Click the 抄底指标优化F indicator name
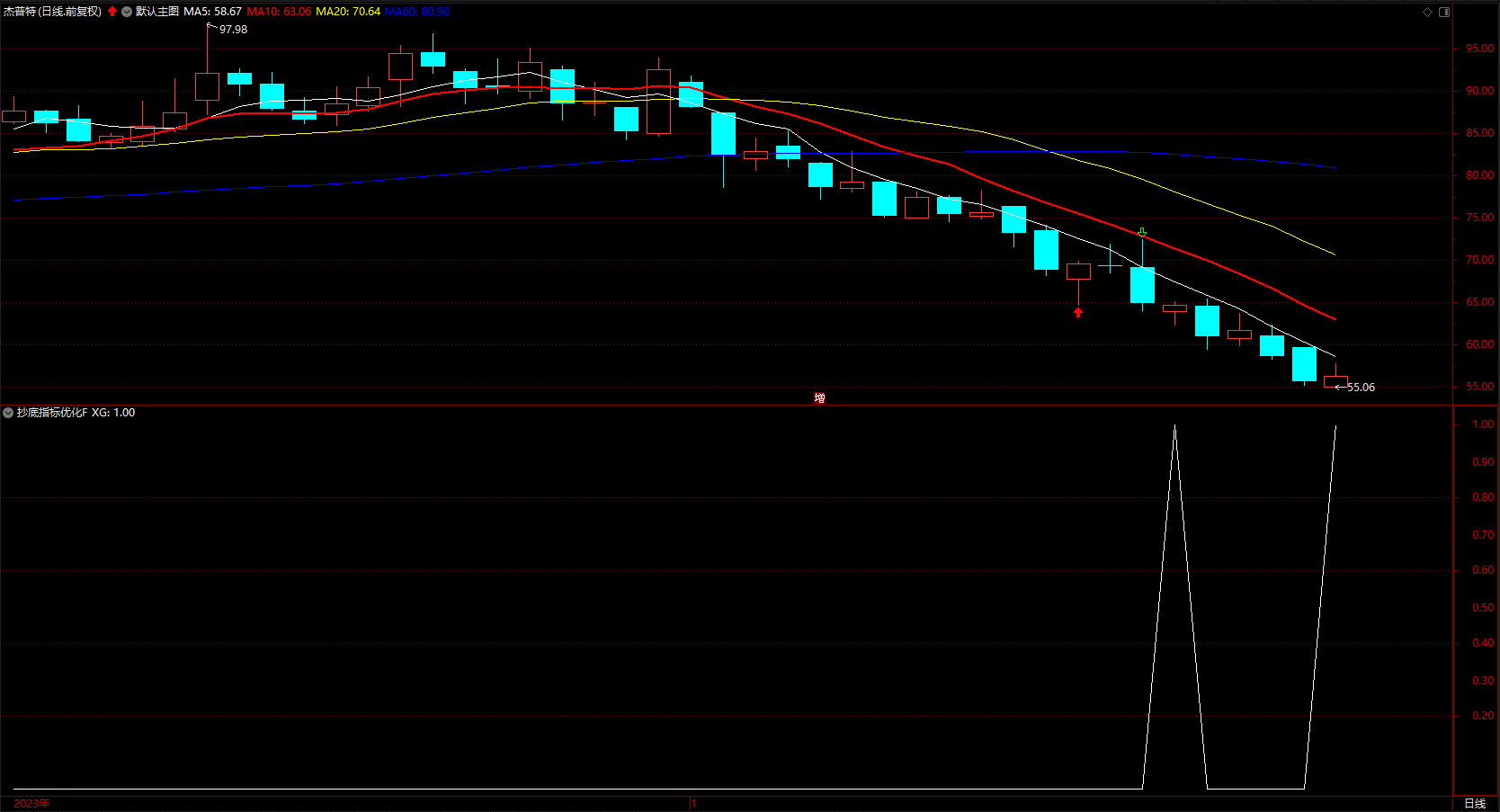The width and height of the screenshot is (1500, 812). (52, 413)
